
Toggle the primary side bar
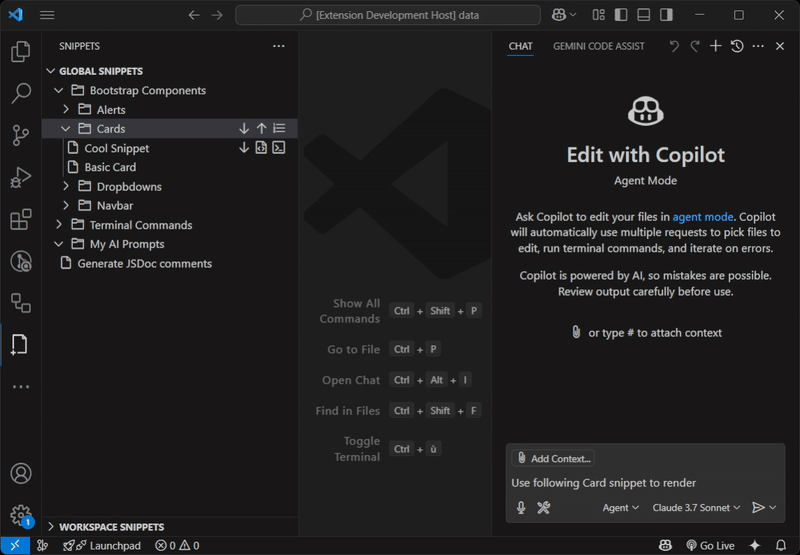pyautogui.click(x=621, y=15)
